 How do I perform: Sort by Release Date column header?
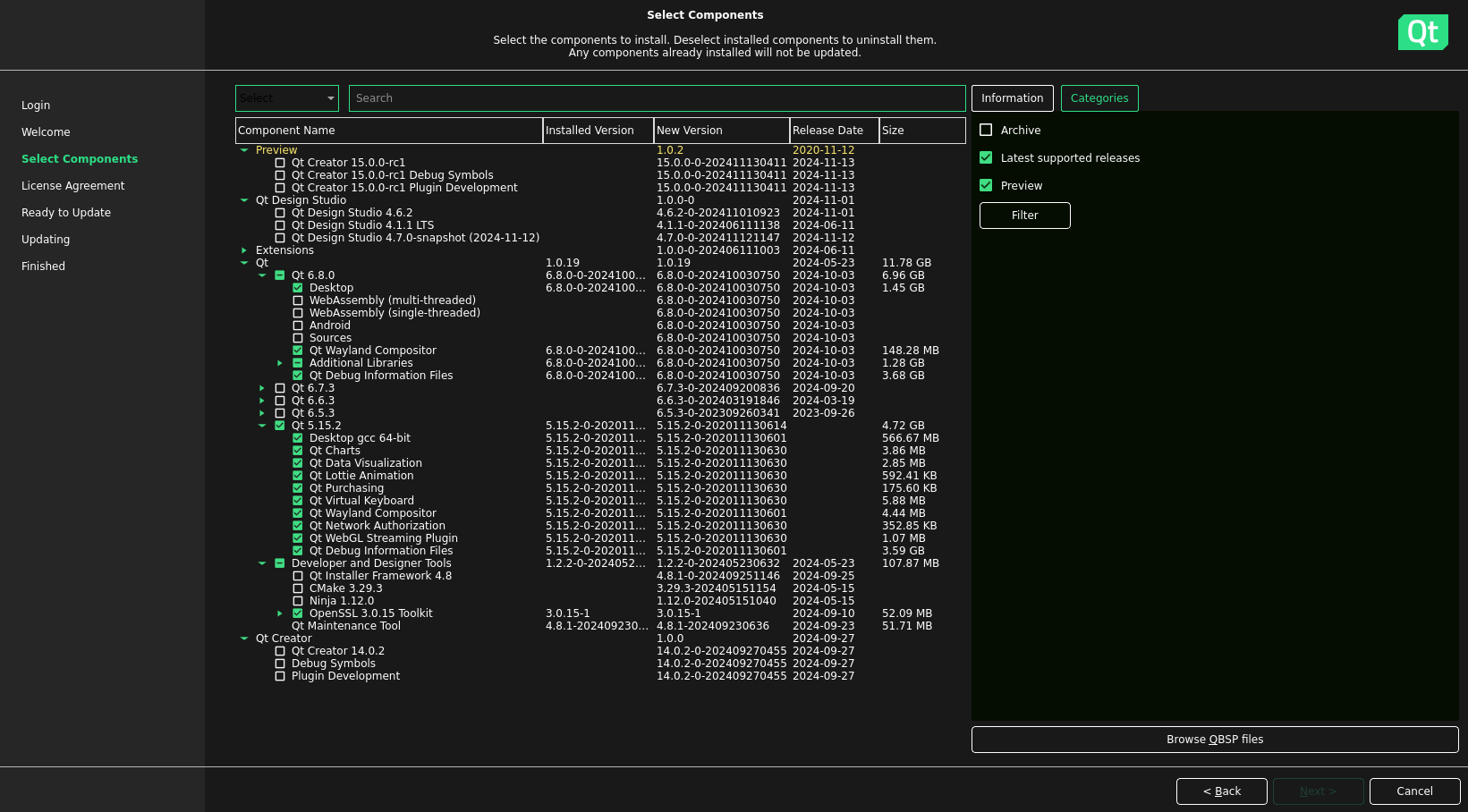coord(835,131)
